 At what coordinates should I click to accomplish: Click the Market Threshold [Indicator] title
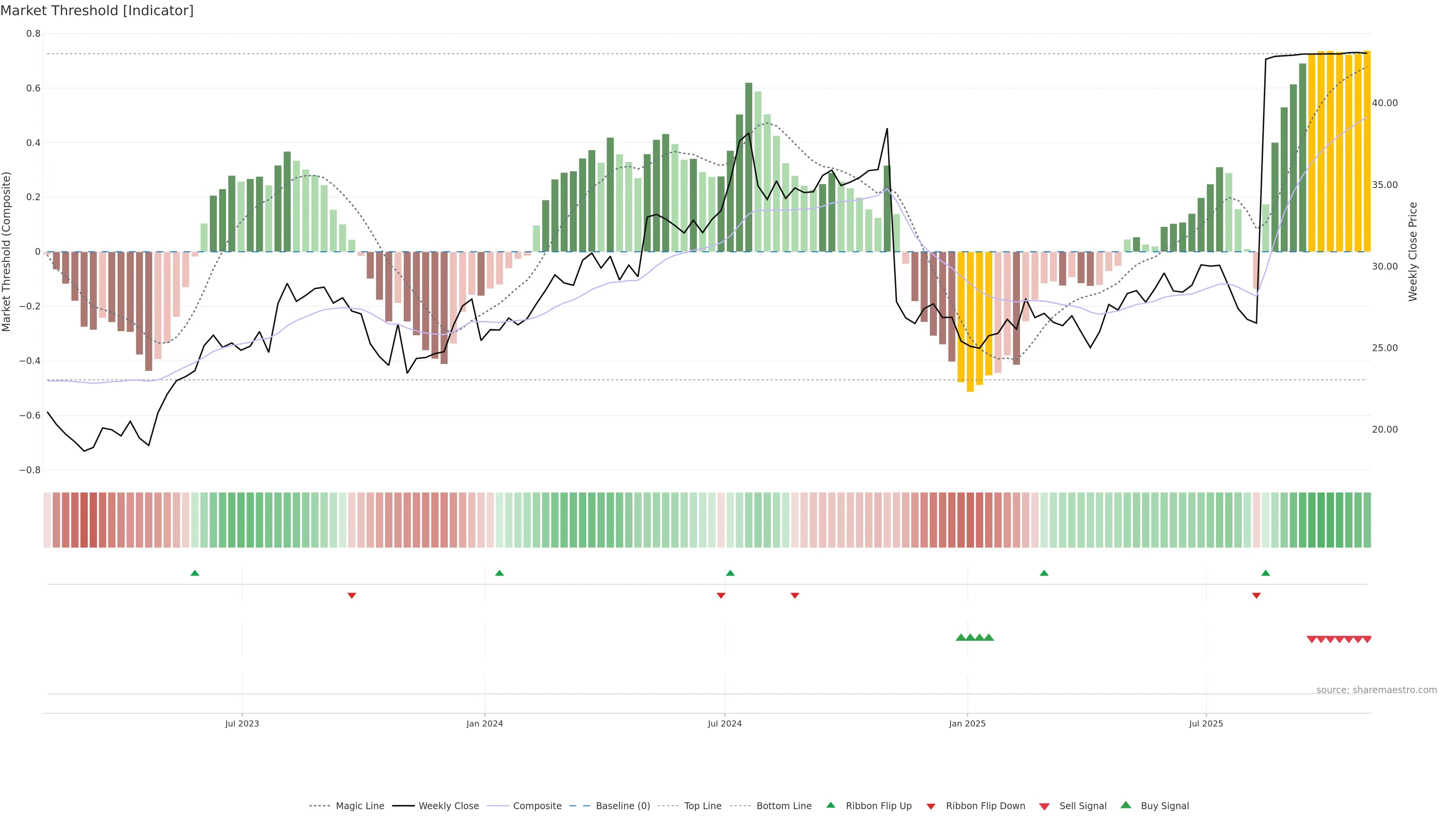tap(97, 11)
